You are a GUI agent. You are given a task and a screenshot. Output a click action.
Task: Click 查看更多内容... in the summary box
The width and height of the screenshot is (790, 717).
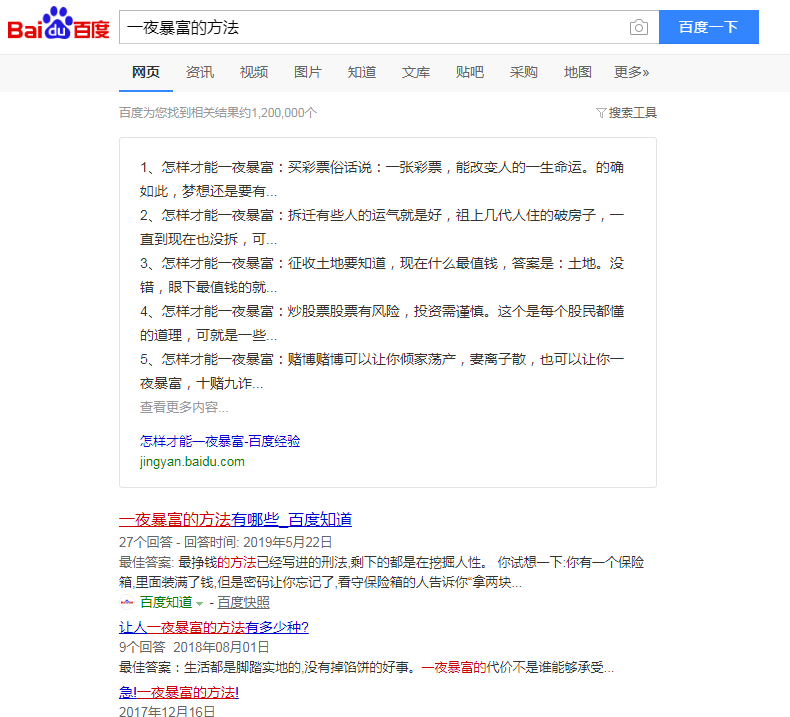pyautogui.click(x=184, y=407)
